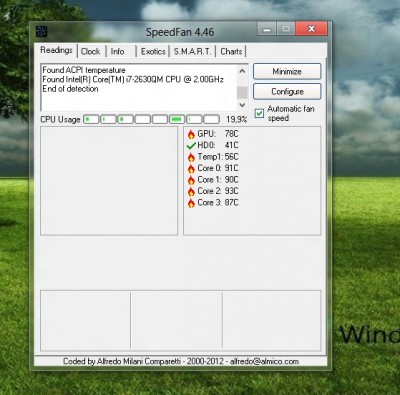The image size is (400, 395).
Task: Click the Core 1 flame icon
Action: point(191,180)
